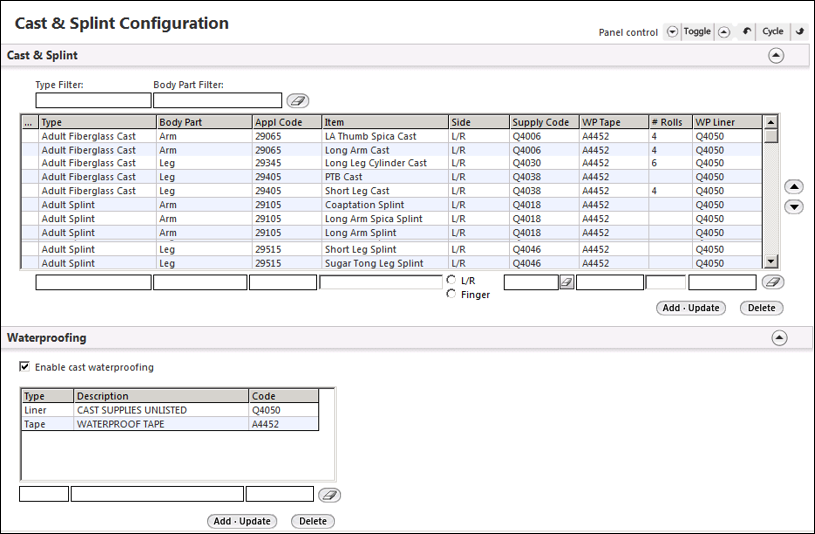
Task: Select the L/R side radio button
Action: [451, 280]
